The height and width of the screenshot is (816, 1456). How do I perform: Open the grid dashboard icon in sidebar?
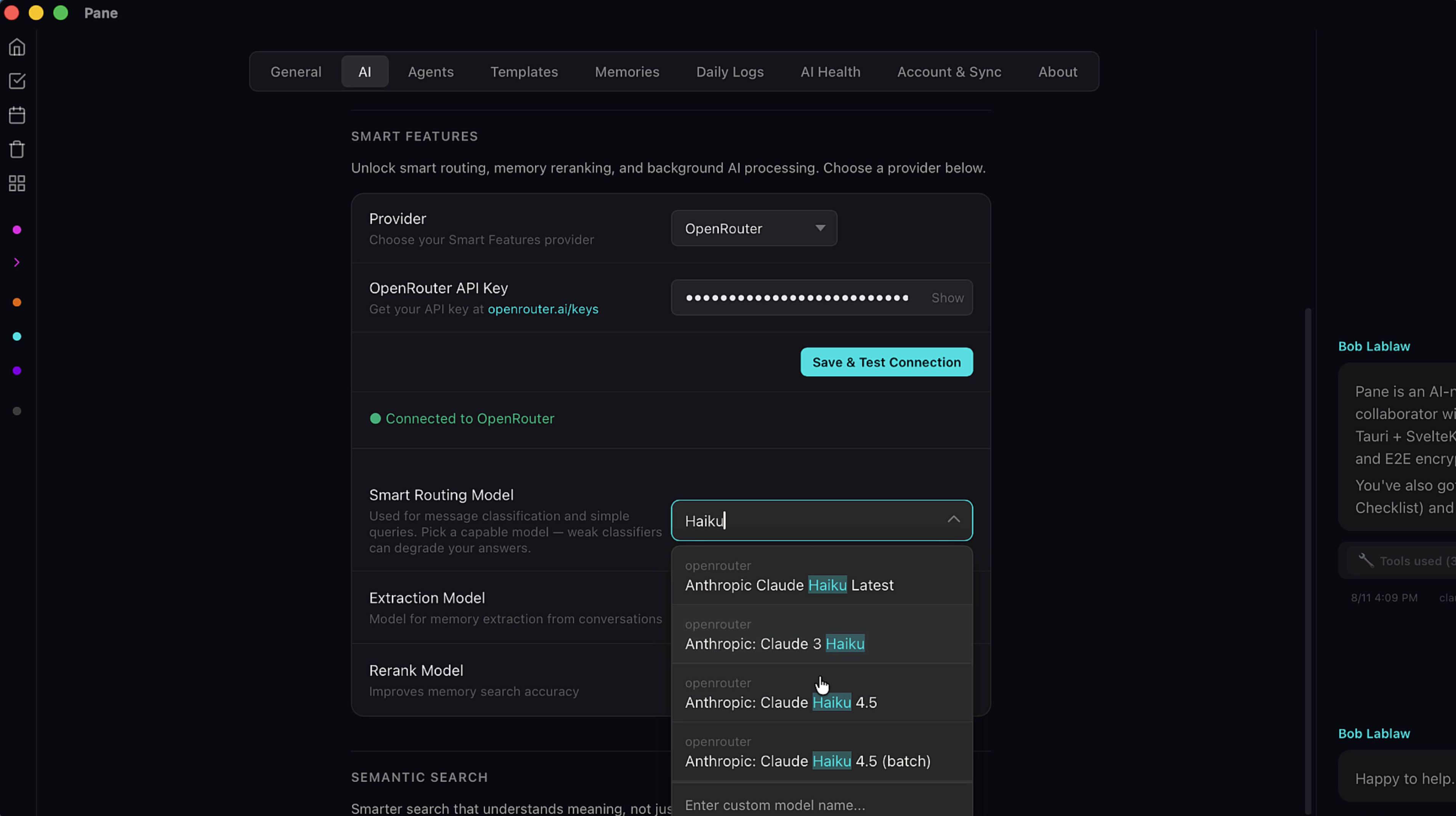[17, 183]
